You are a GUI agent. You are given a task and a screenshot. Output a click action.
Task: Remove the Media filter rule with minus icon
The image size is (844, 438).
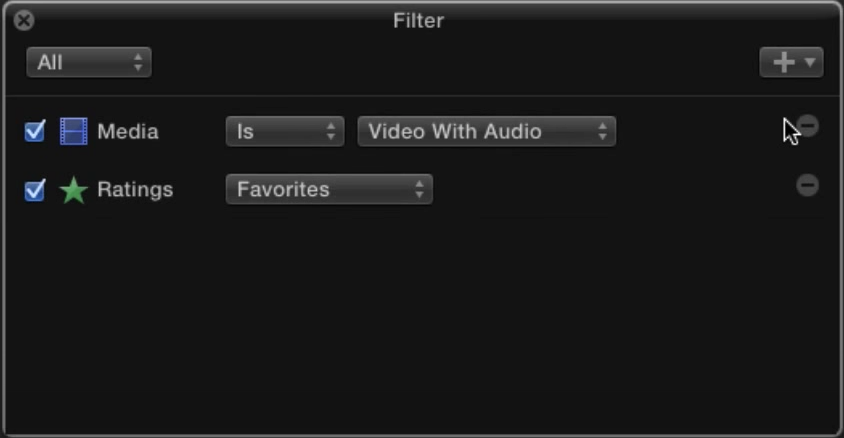click(807, 126)
